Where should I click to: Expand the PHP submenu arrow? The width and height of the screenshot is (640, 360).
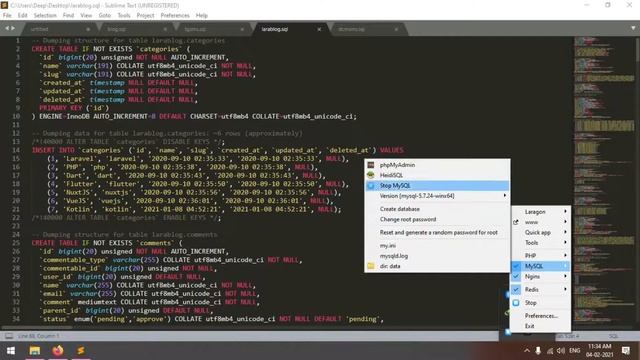pos(565,255)
